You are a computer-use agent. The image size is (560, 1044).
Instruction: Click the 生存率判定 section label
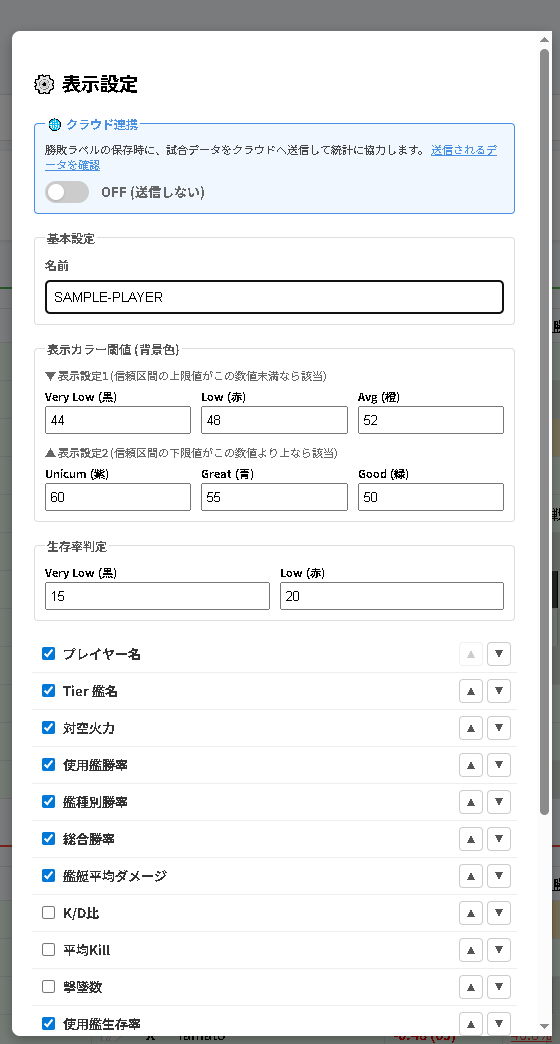pyautogui.click(x=77, y=547)
